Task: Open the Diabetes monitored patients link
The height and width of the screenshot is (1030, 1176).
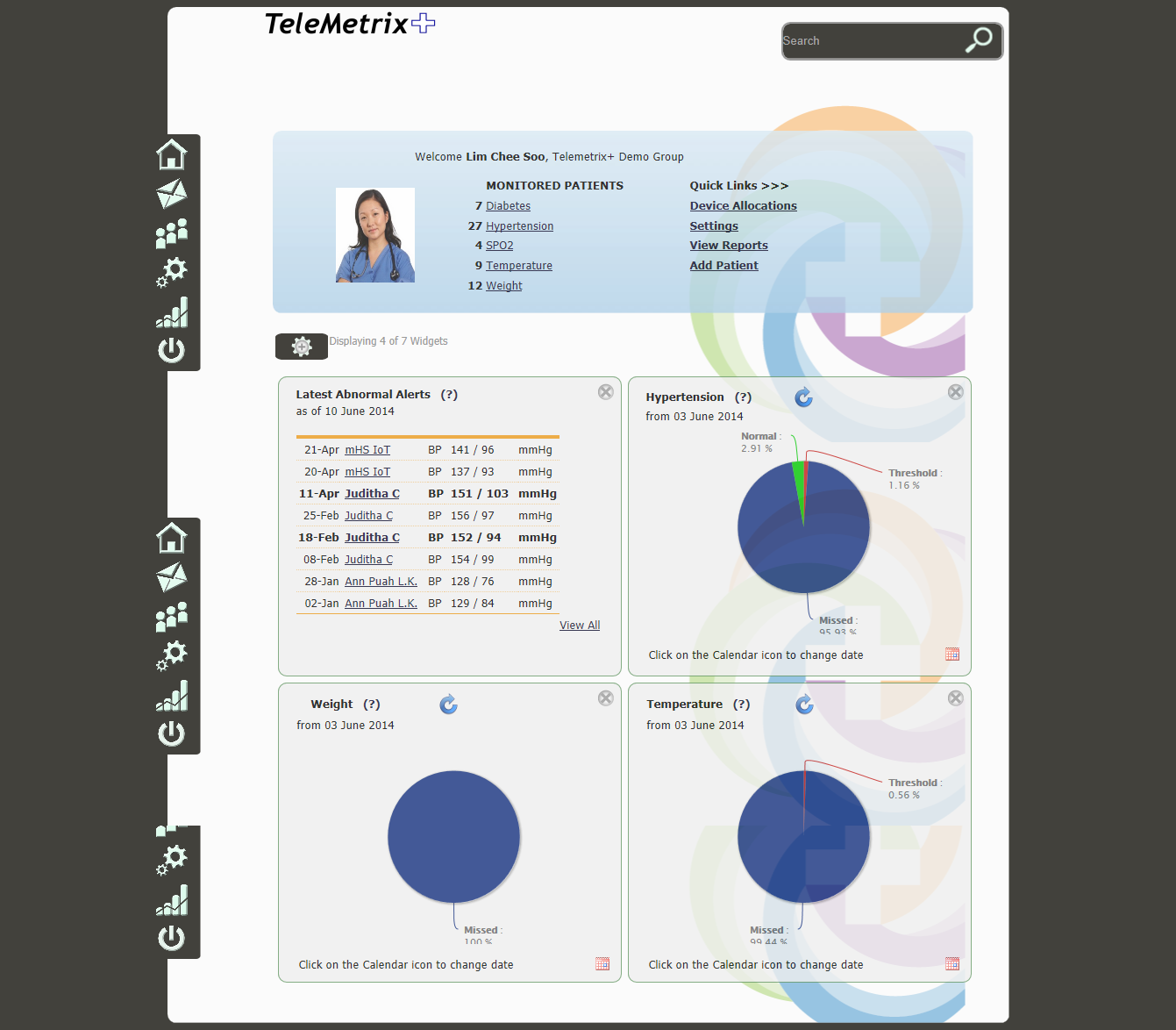Action: (x=508, y=206)
